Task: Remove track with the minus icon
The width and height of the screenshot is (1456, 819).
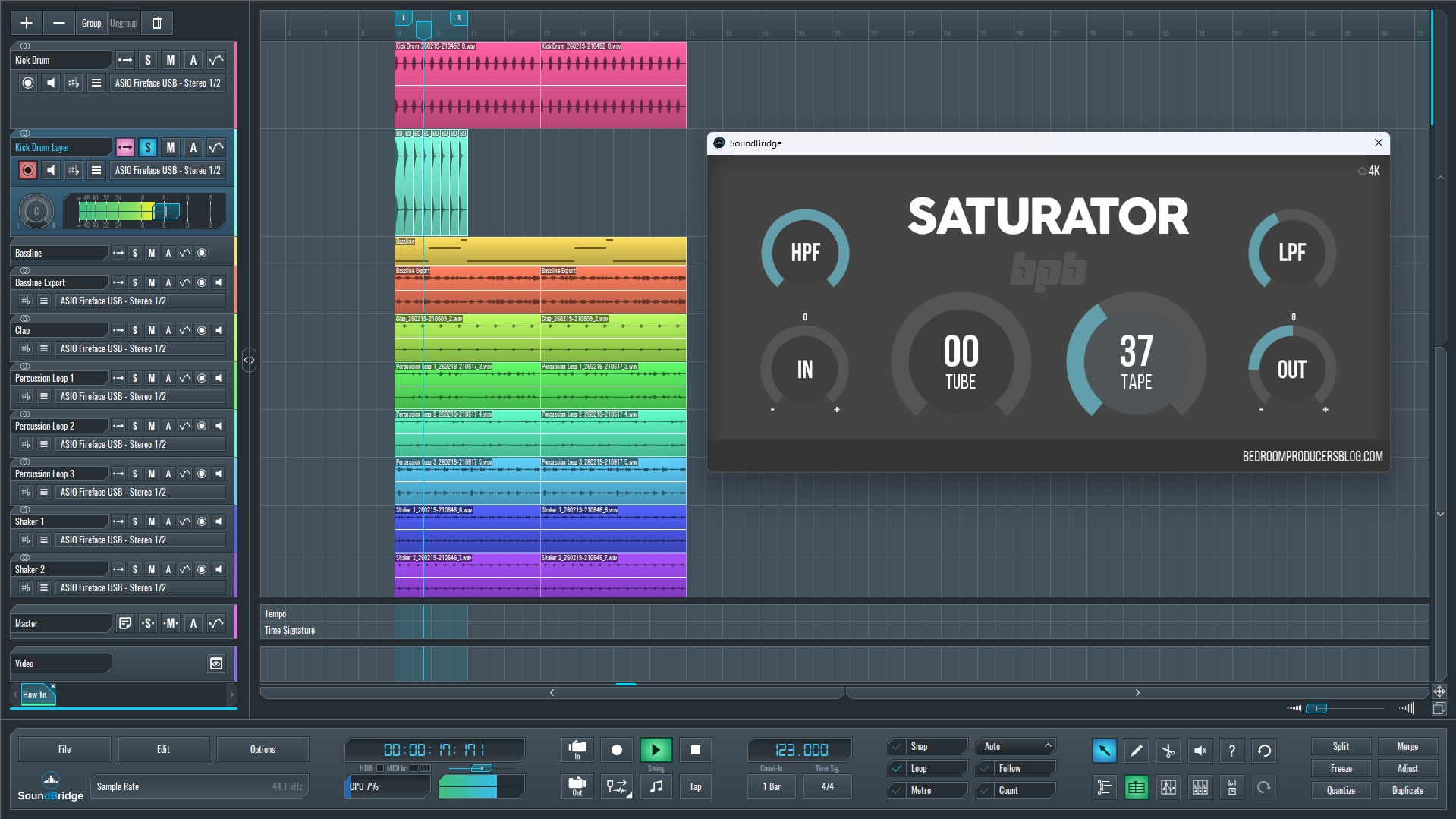Action: pos(58,23)
